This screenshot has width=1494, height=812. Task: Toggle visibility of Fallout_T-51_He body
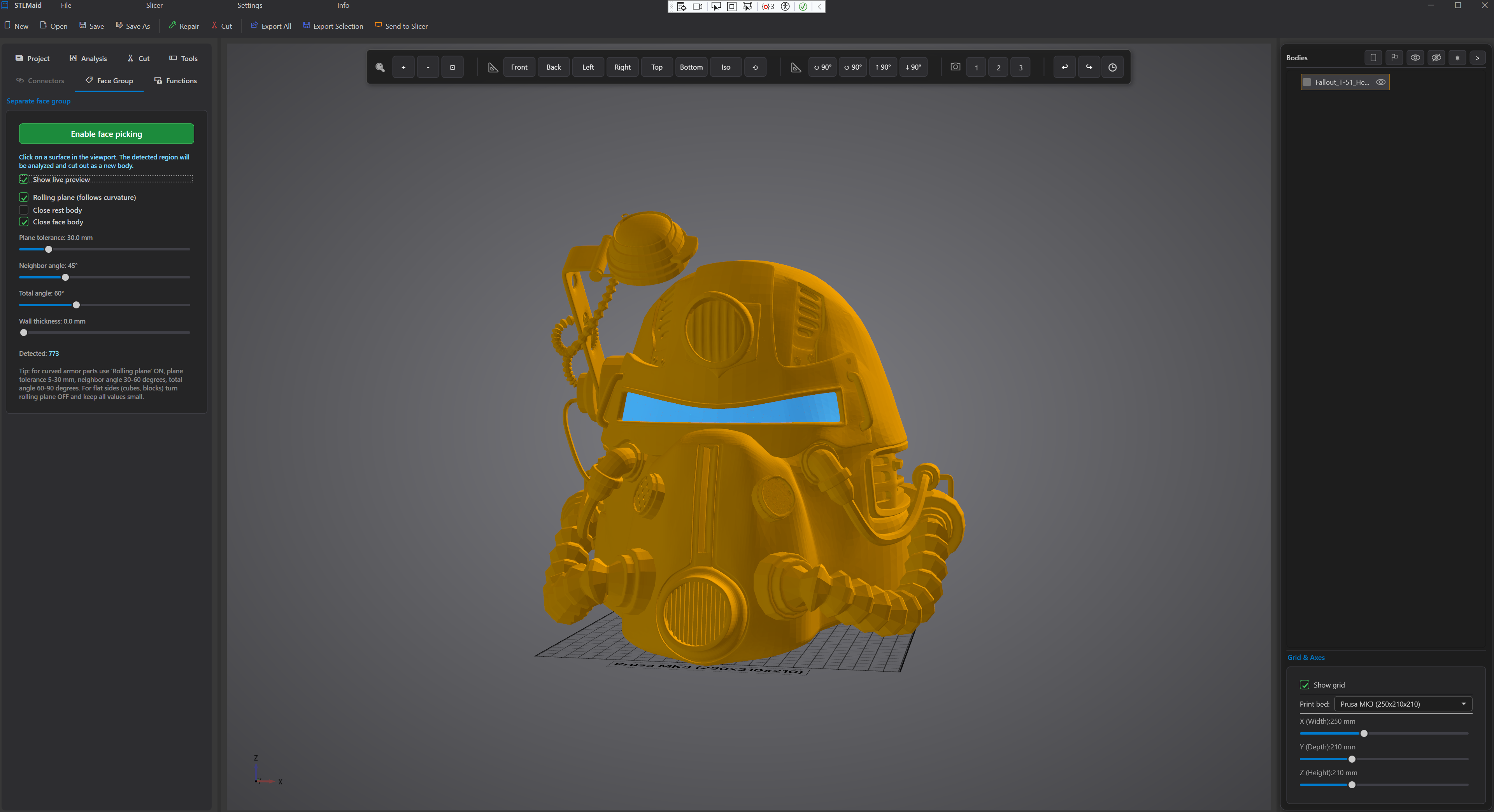tap(1381, 82)
